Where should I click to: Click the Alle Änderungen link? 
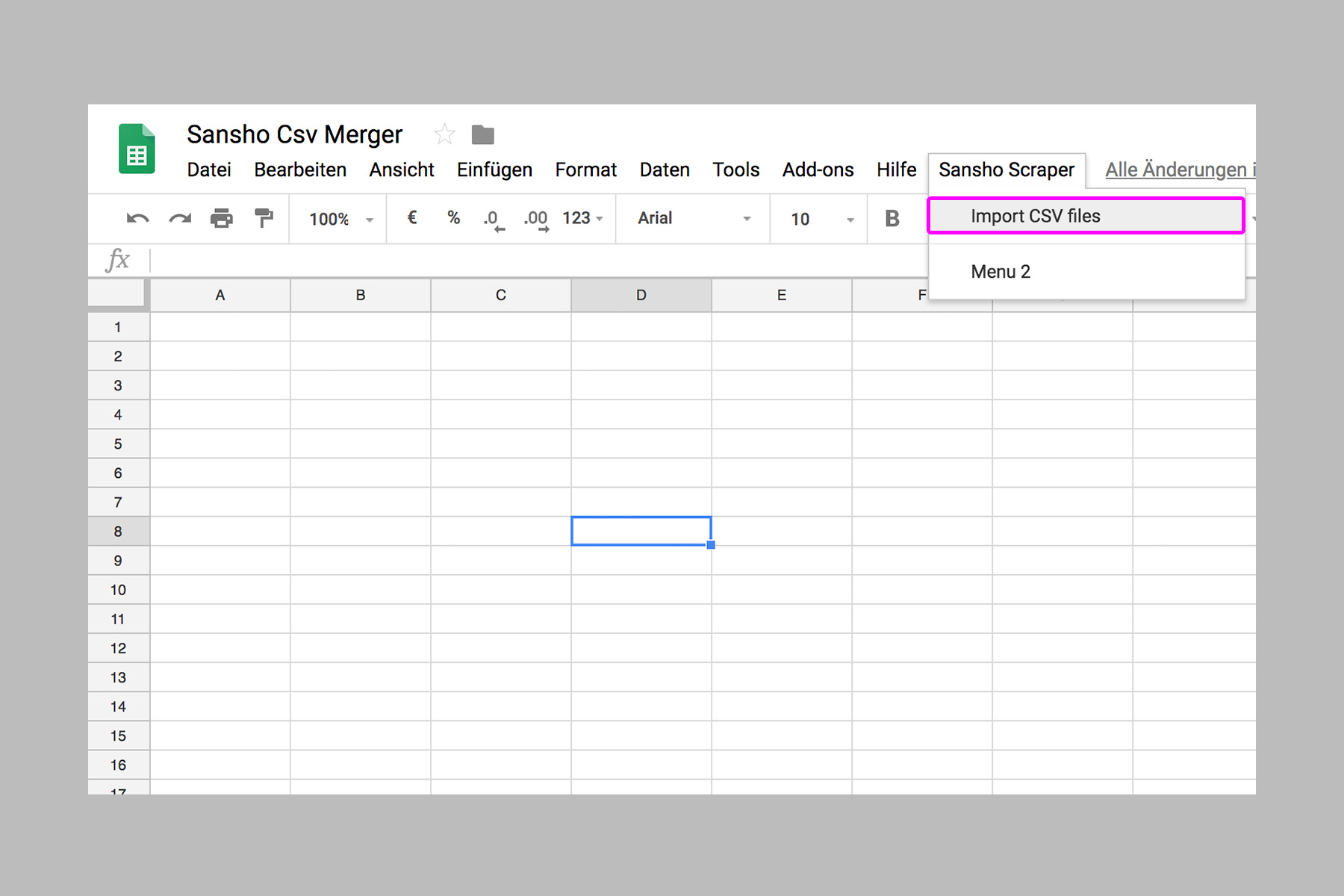click(x=1180, y=170)
